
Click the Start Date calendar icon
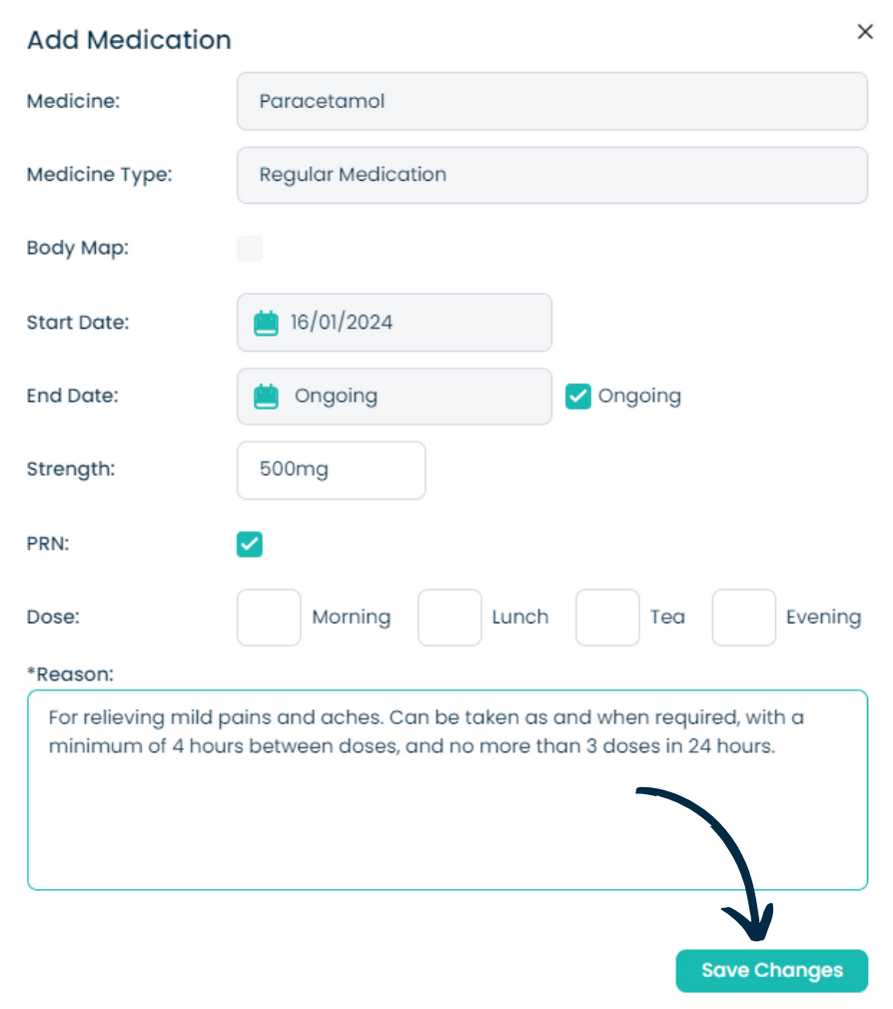[x=266, y=322]
